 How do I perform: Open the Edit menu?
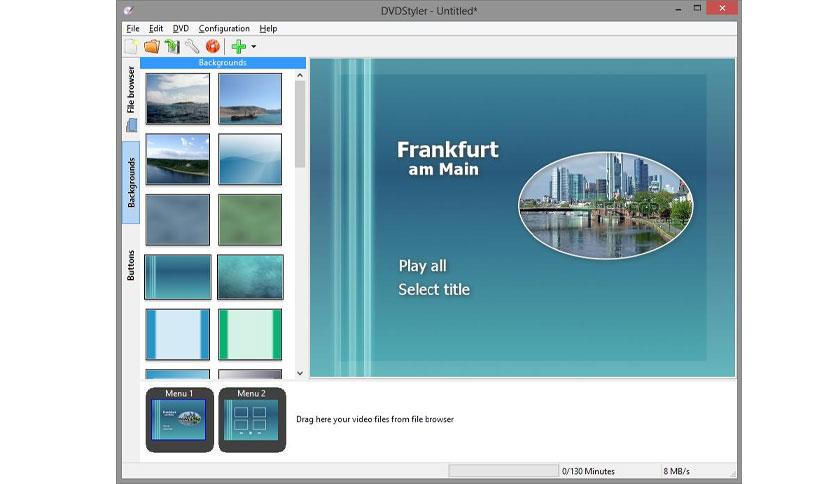pyautogui.click(x=156, y=29)
